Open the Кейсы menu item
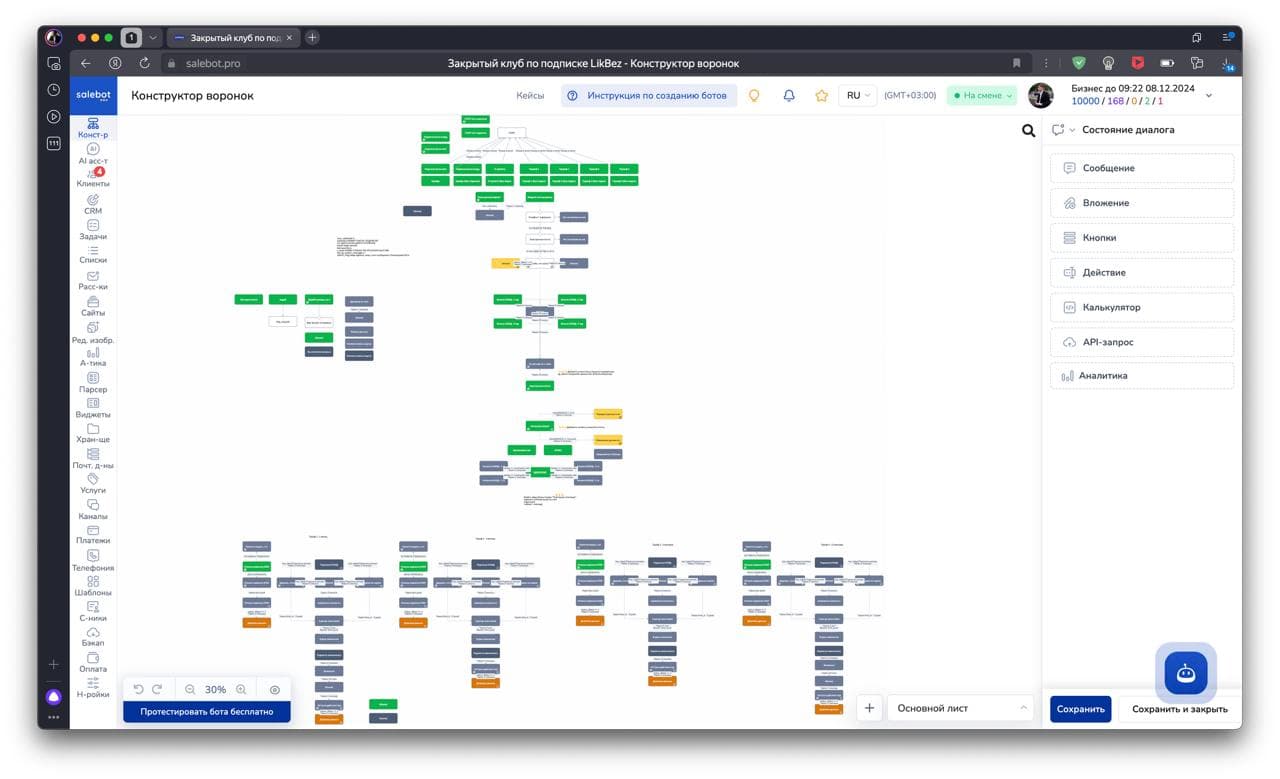This screenshot has height=779, width=1280. pyautogui.click(x=530, y=96)
